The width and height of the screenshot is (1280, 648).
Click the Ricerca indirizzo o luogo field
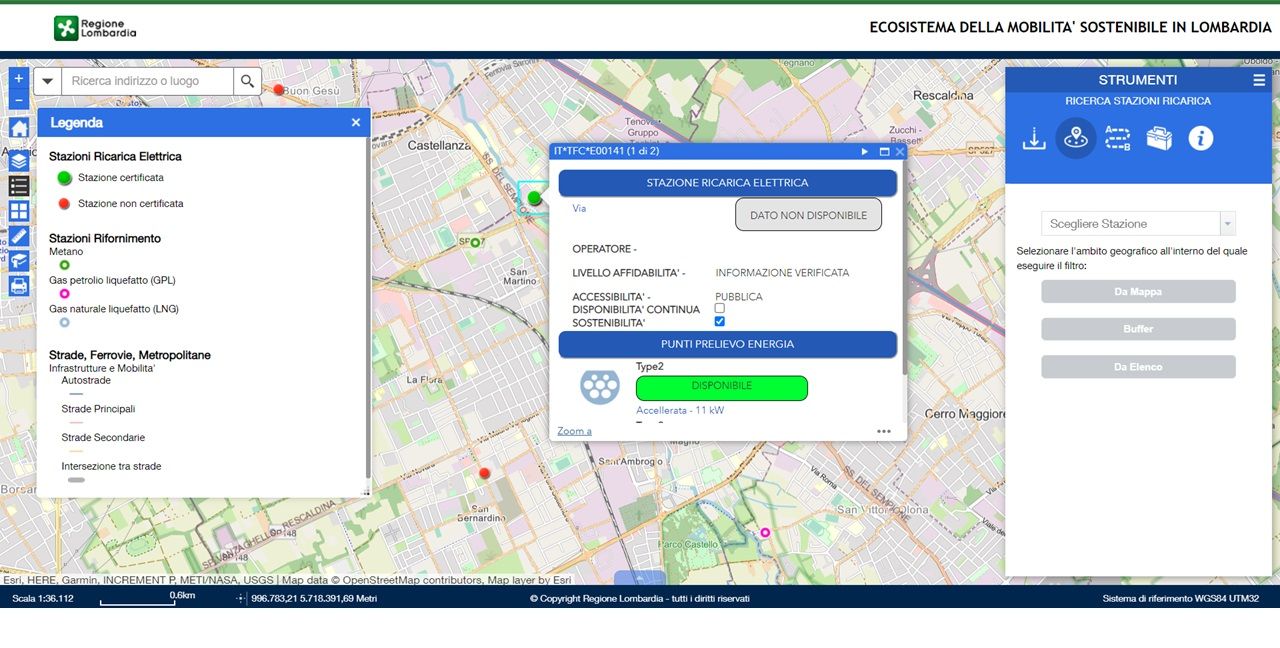point(148,81)
